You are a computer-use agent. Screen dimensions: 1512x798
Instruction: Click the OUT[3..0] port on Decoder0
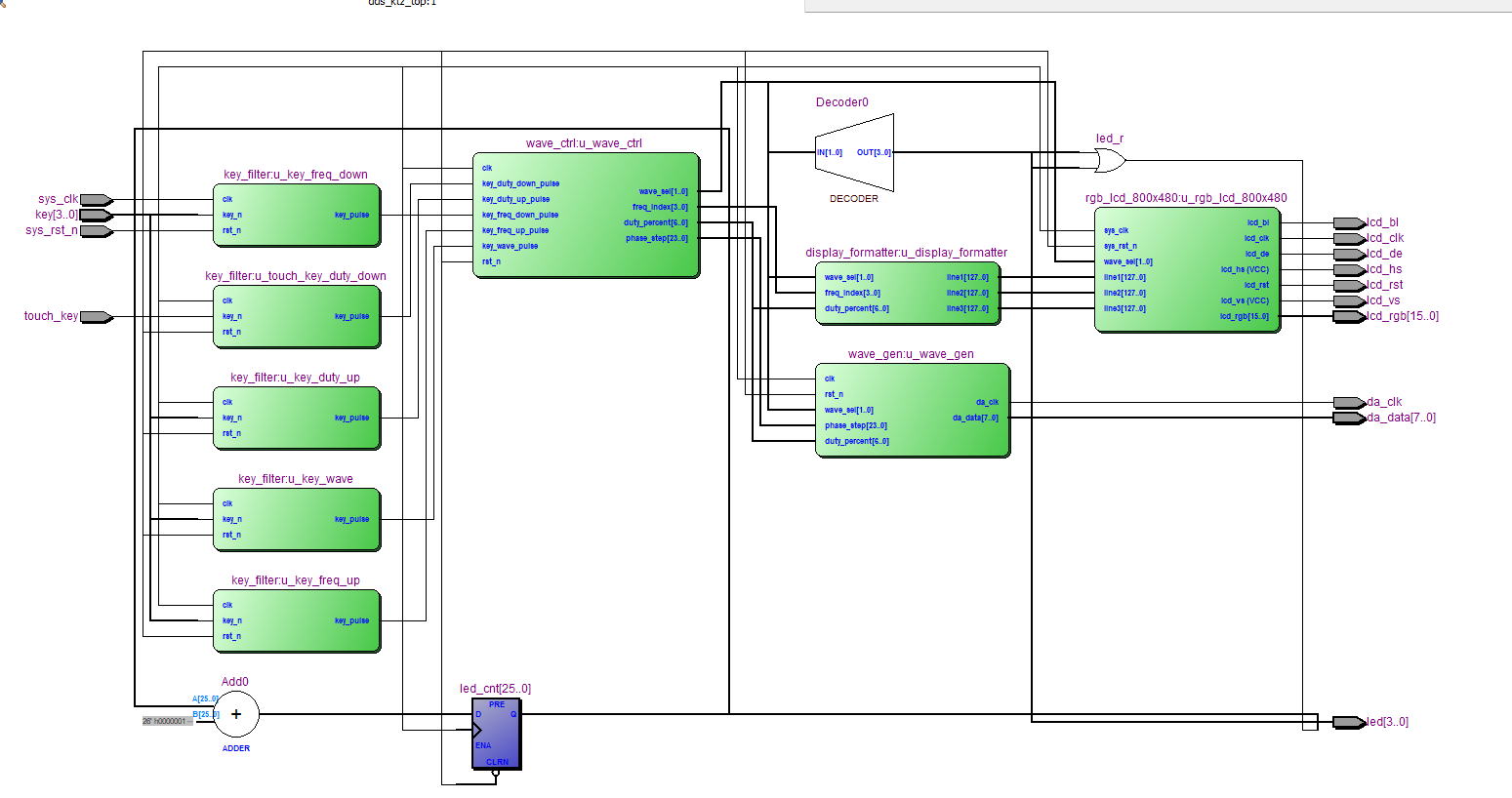[x=874, y=152]
